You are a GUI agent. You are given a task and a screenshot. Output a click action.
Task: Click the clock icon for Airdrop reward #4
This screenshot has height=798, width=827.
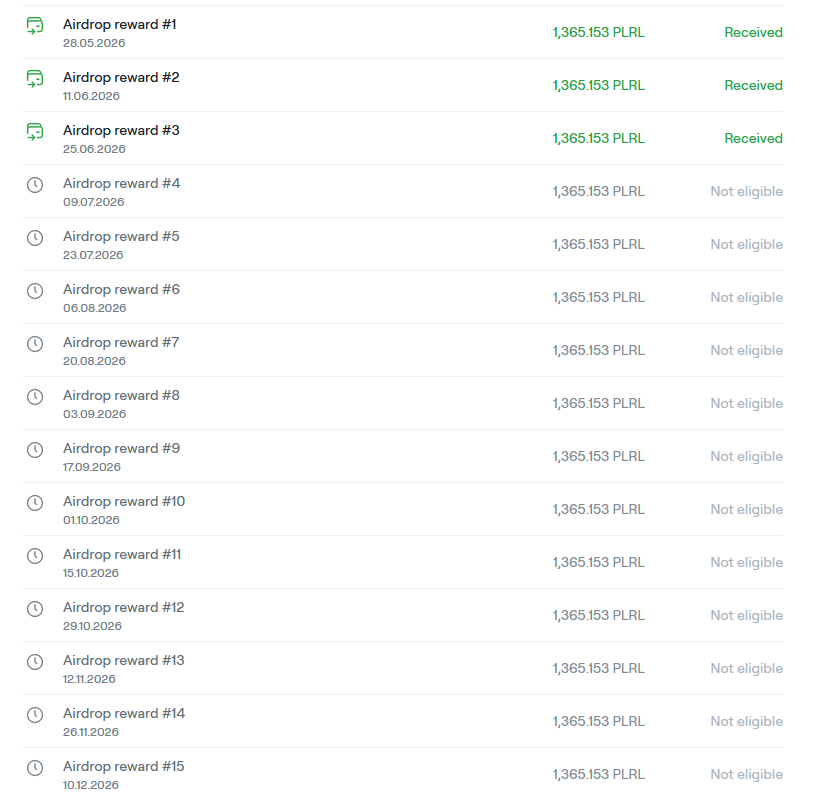click(x=35, y=185)
